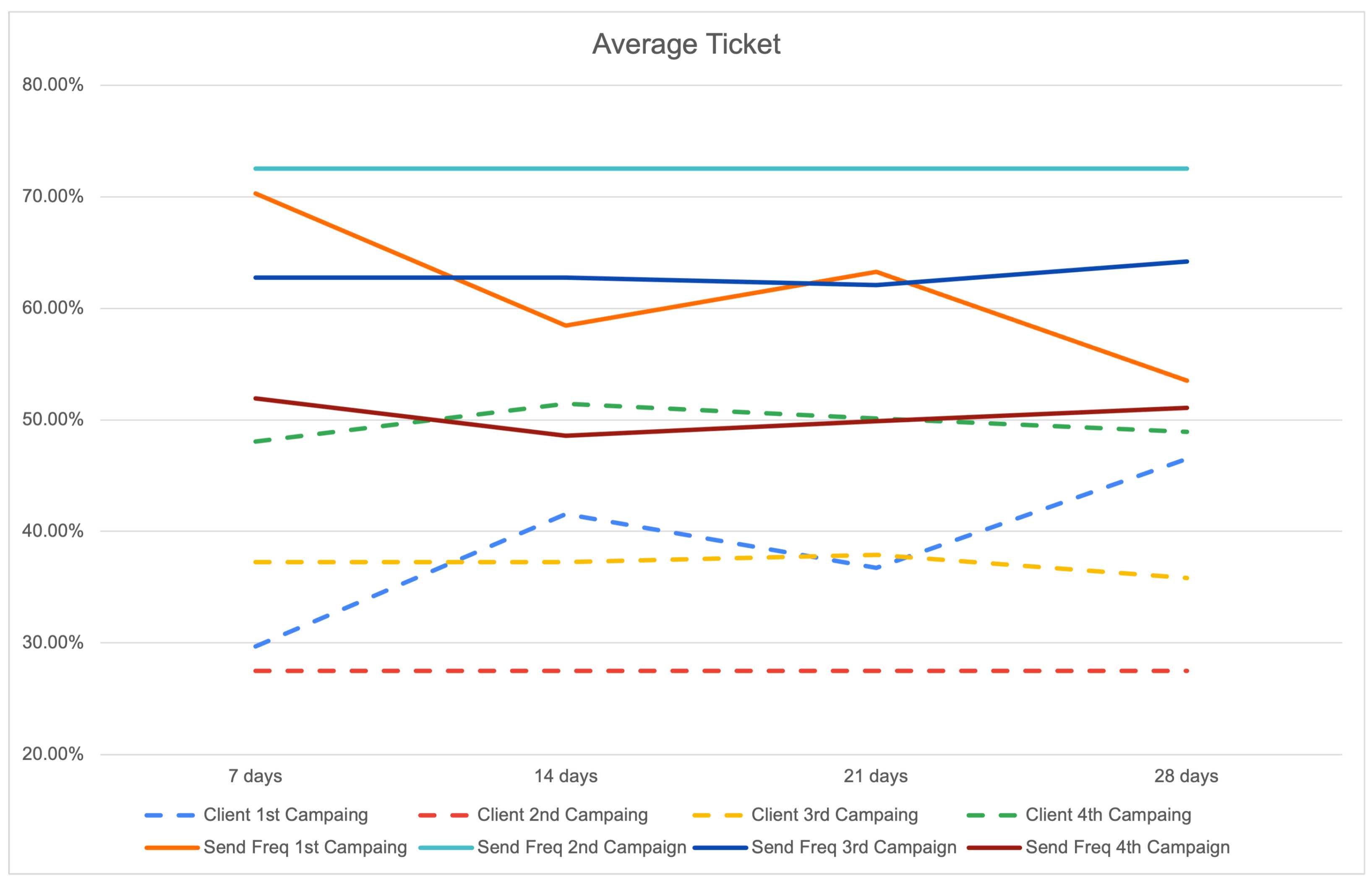1372x885 pixels.
Task: Click the Send Freq 4th Campaign legend label
Action: coord(1127,847)
